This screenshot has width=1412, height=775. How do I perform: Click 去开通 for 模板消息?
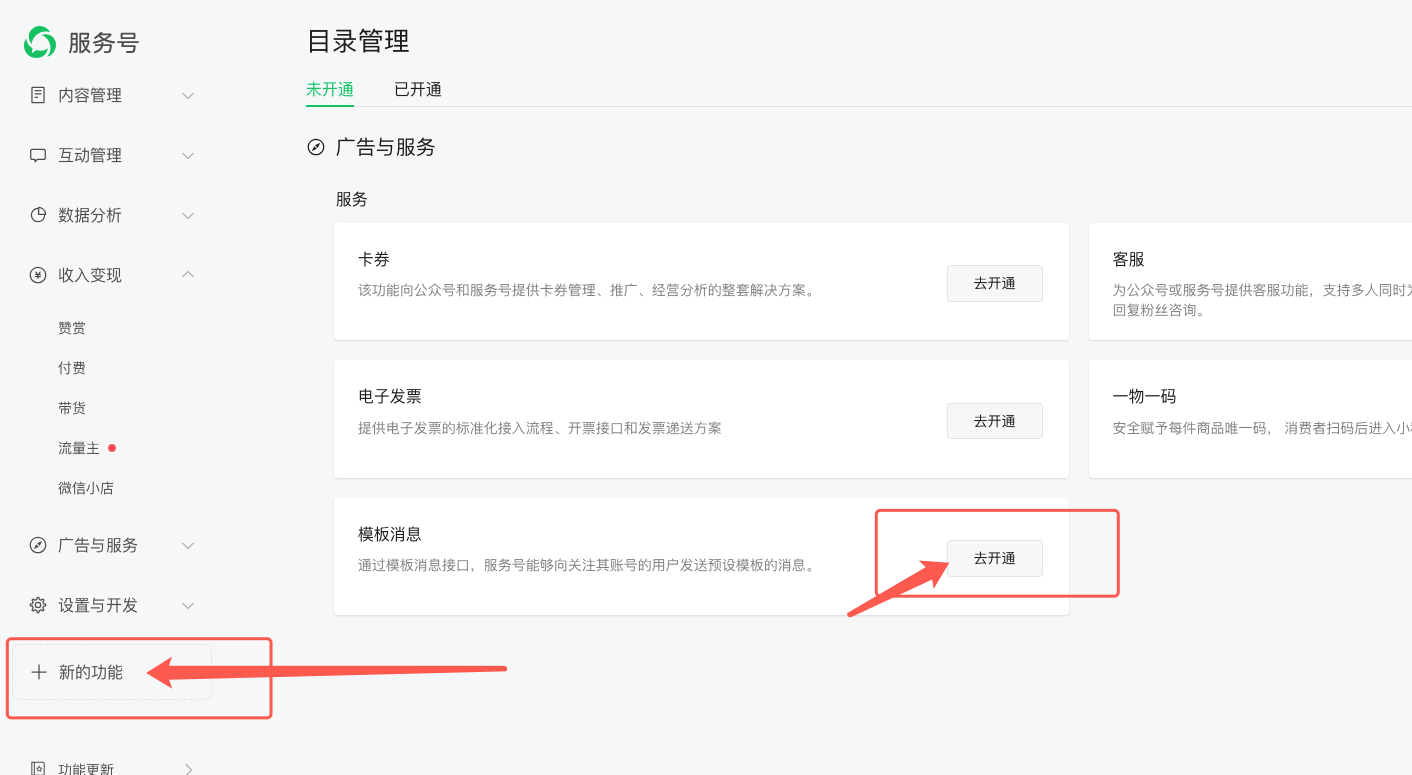(994, 558)
